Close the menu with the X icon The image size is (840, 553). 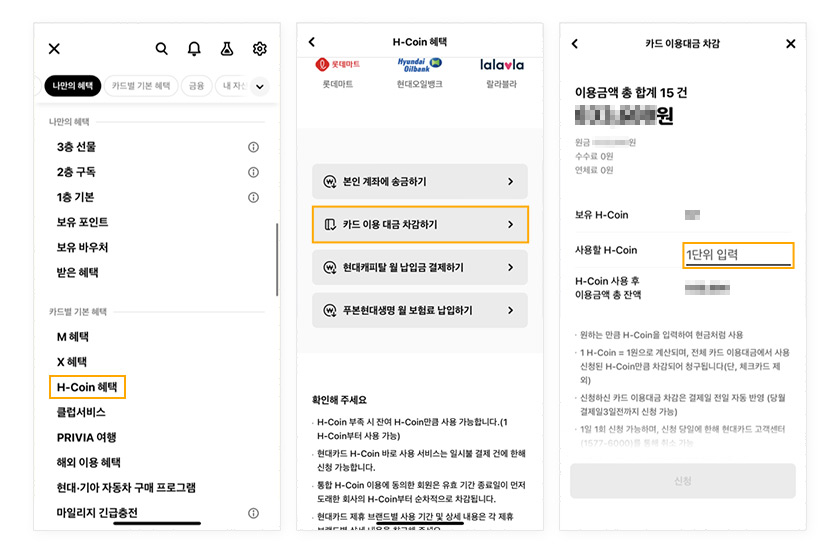54,49
